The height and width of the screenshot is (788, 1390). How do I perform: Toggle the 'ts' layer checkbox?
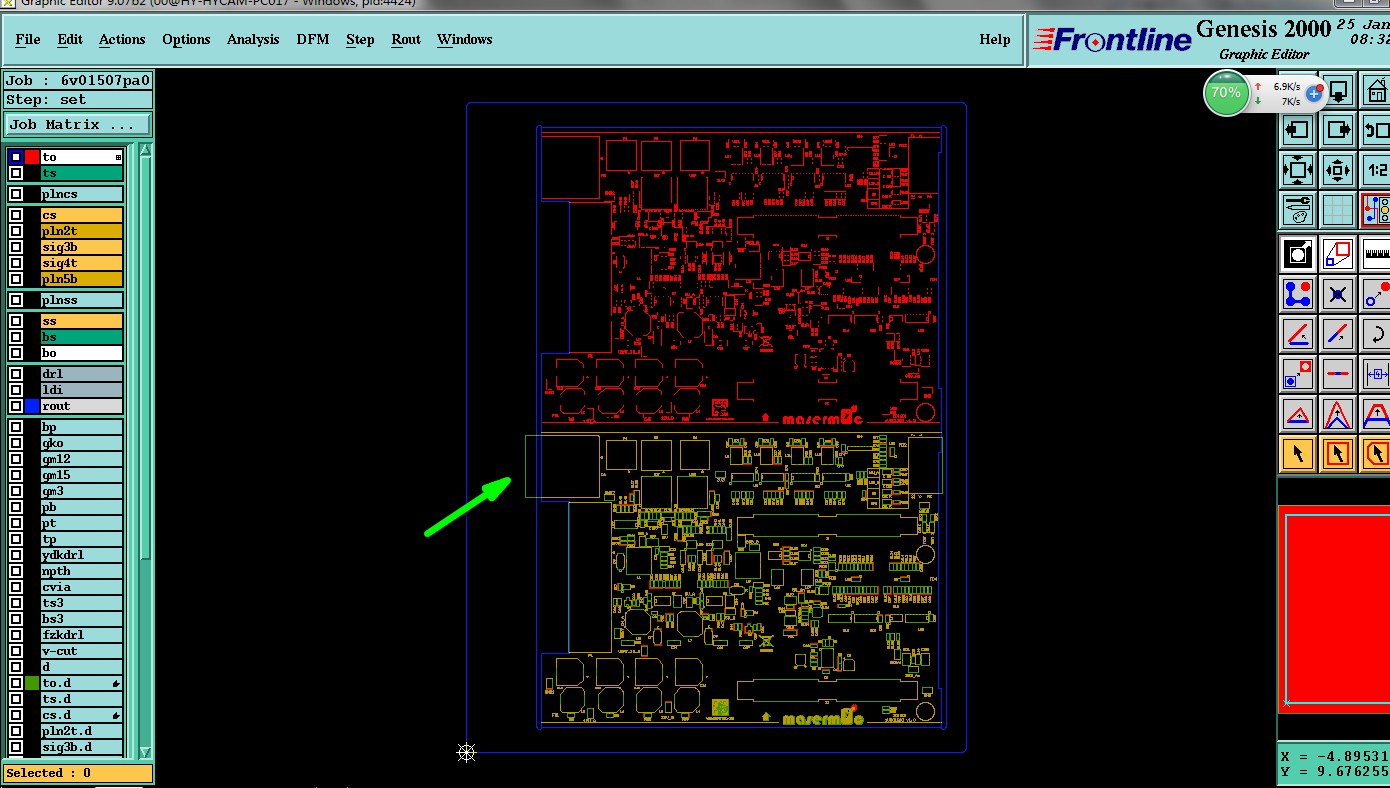(16, 173)
